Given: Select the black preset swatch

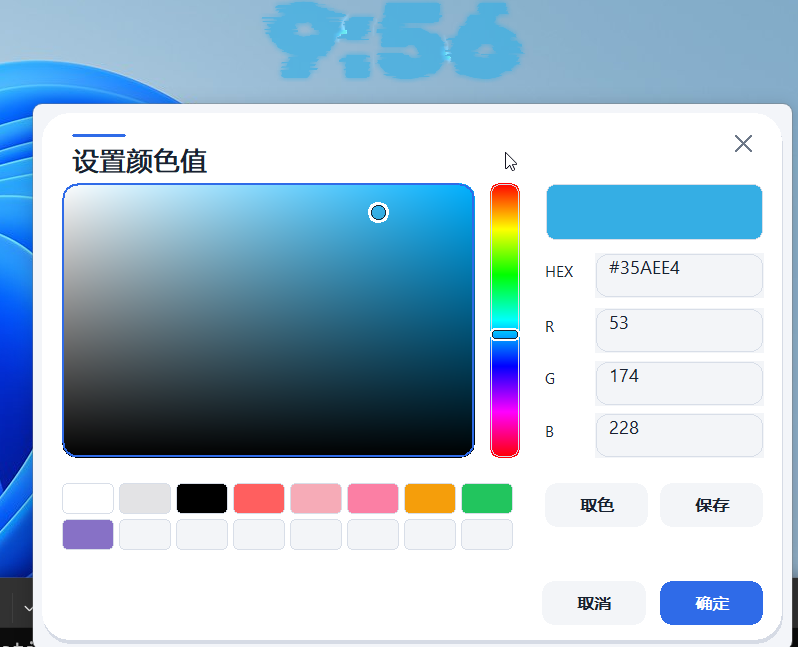Looking at the screenshot, I should [202, 498].
